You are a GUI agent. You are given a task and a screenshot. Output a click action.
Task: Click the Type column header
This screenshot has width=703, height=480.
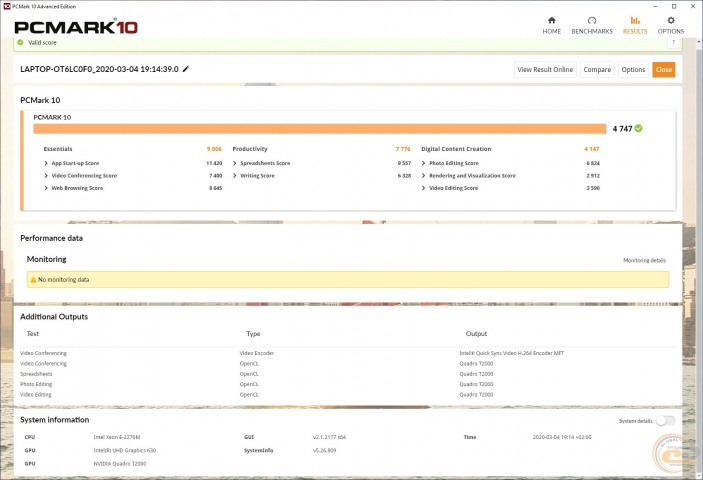click(253, 334)
